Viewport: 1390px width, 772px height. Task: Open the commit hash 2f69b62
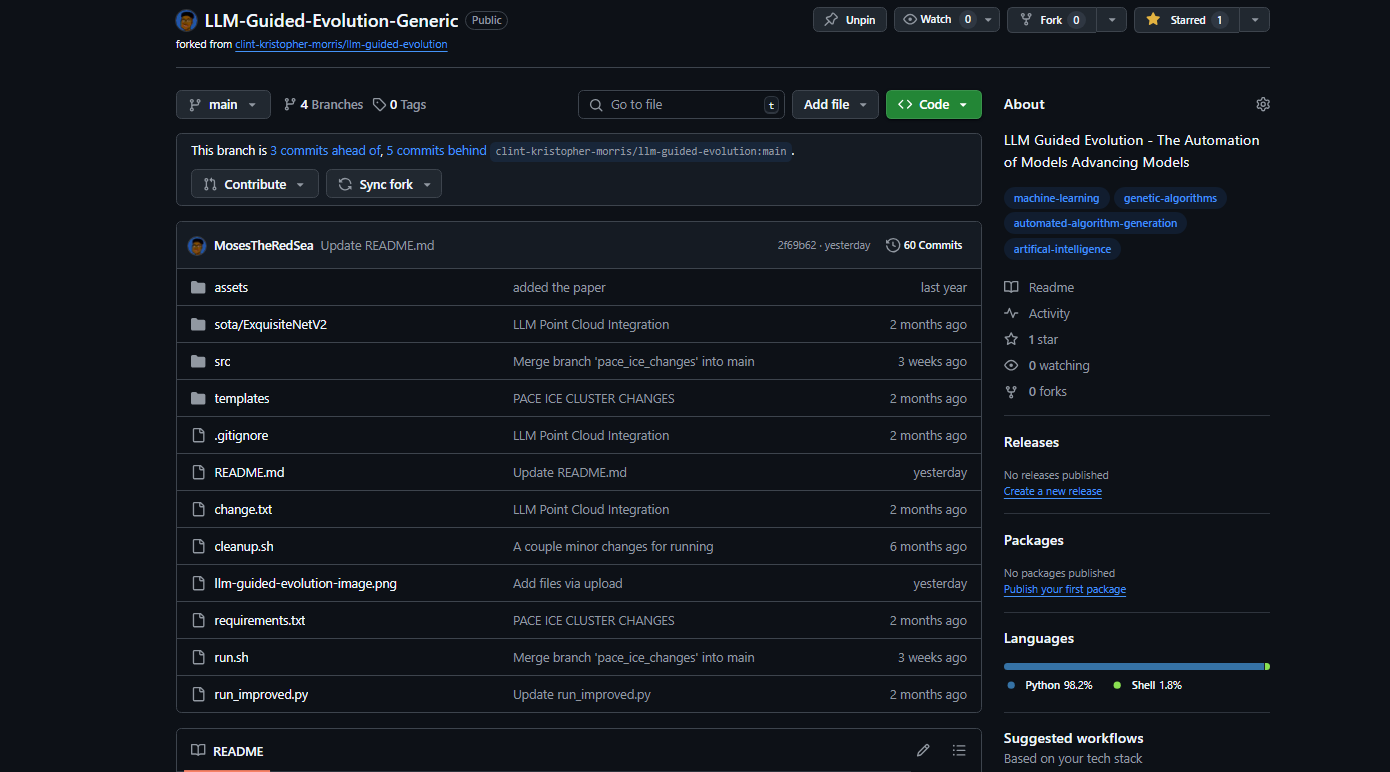click(796, 245)
